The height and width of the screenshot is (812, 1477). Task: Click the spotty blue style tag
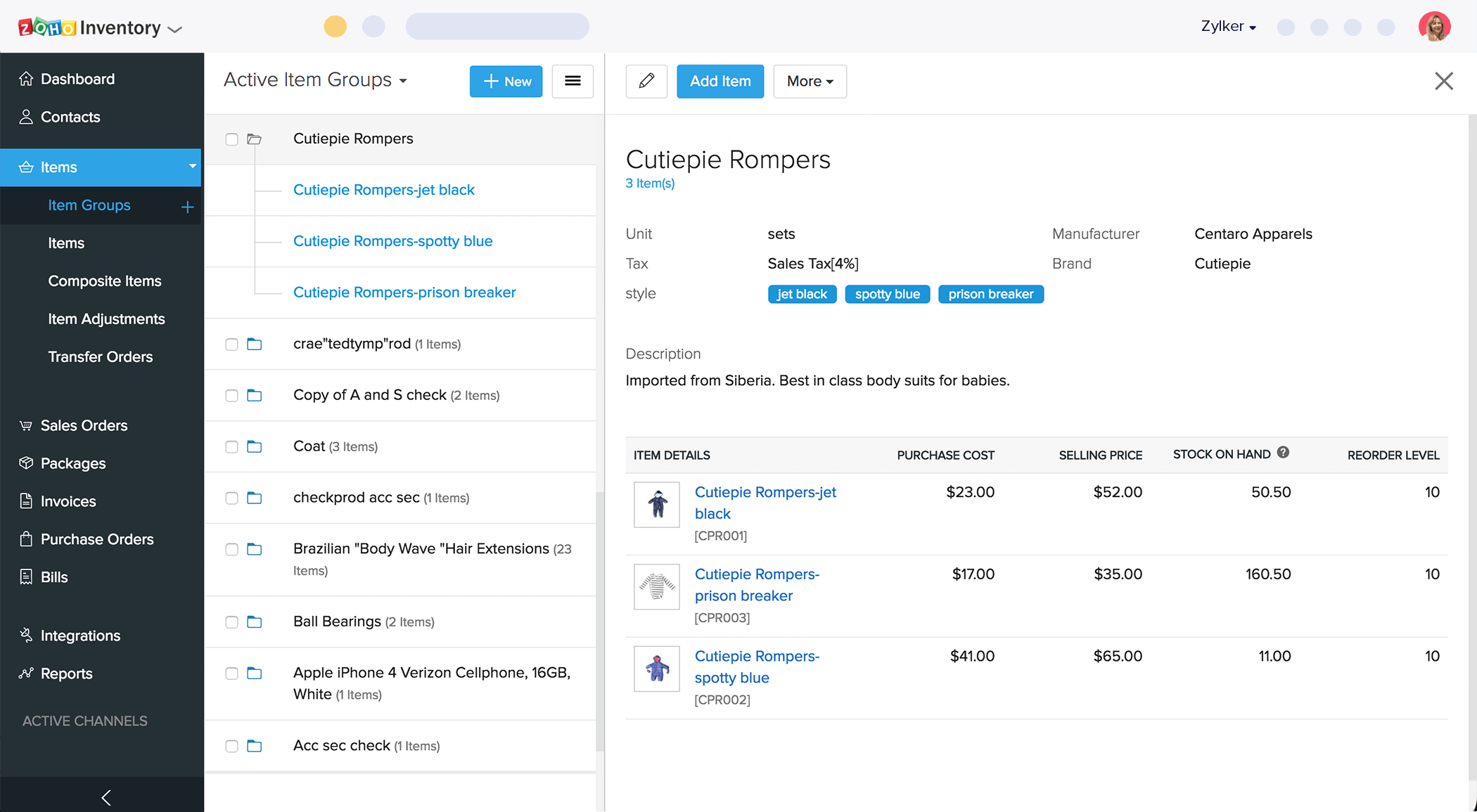pos(887,294)
